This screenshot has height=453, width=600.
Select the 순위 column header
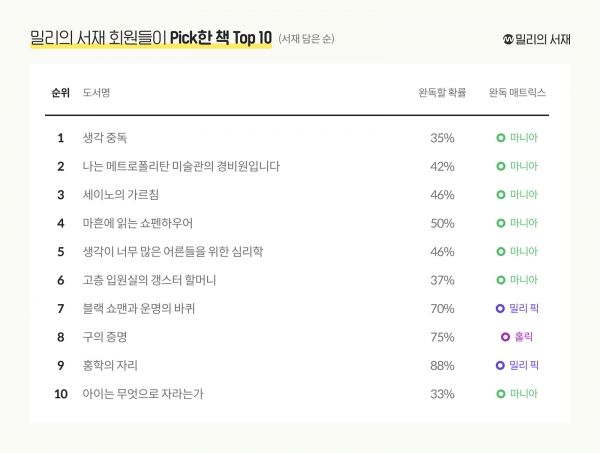(x=60, y=93)
